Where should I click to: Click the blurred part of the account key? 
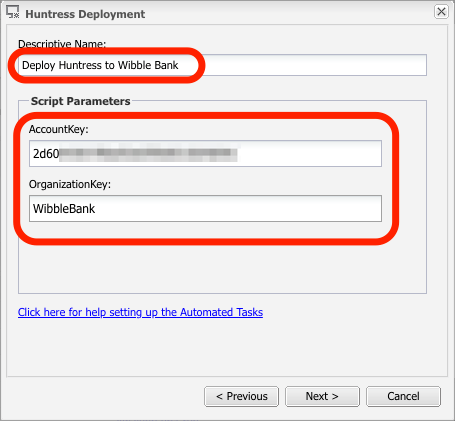(x=148, y=153)
